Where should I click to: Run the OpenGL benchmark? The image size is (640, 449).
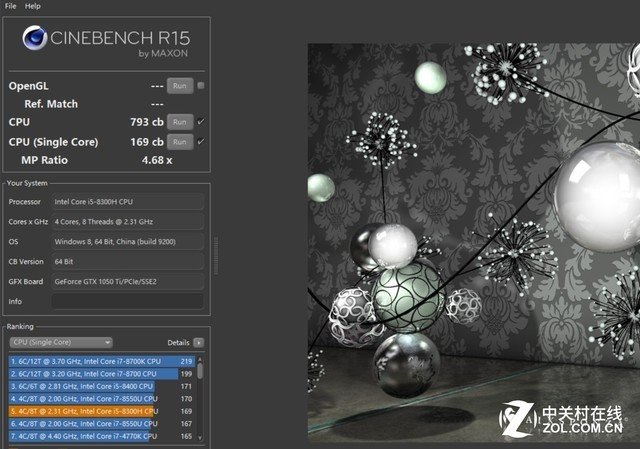point(179,86)
